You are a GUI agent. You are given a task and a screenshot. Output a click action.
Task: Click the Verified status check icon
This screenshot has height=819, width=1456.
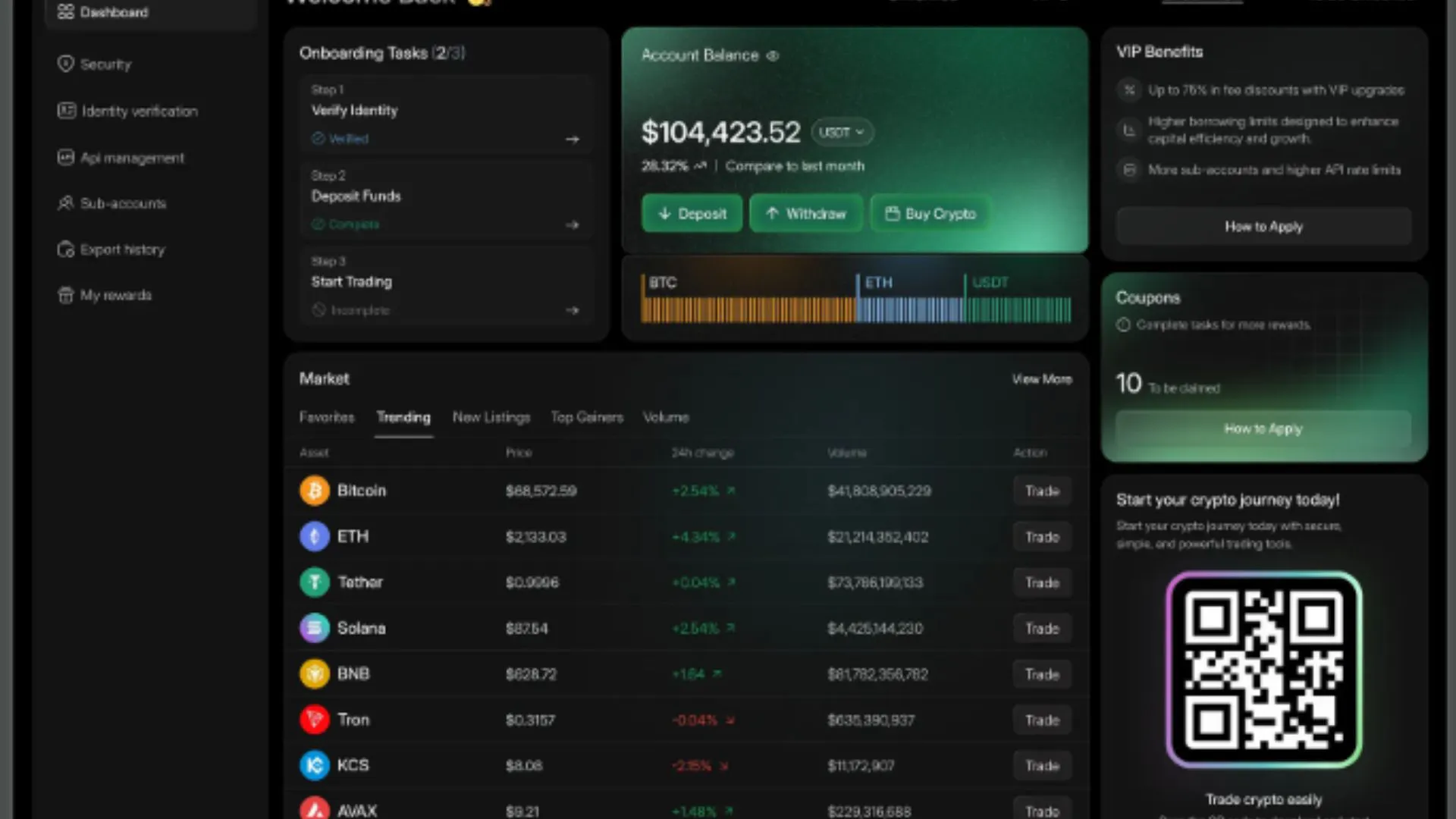pos(318,138)
